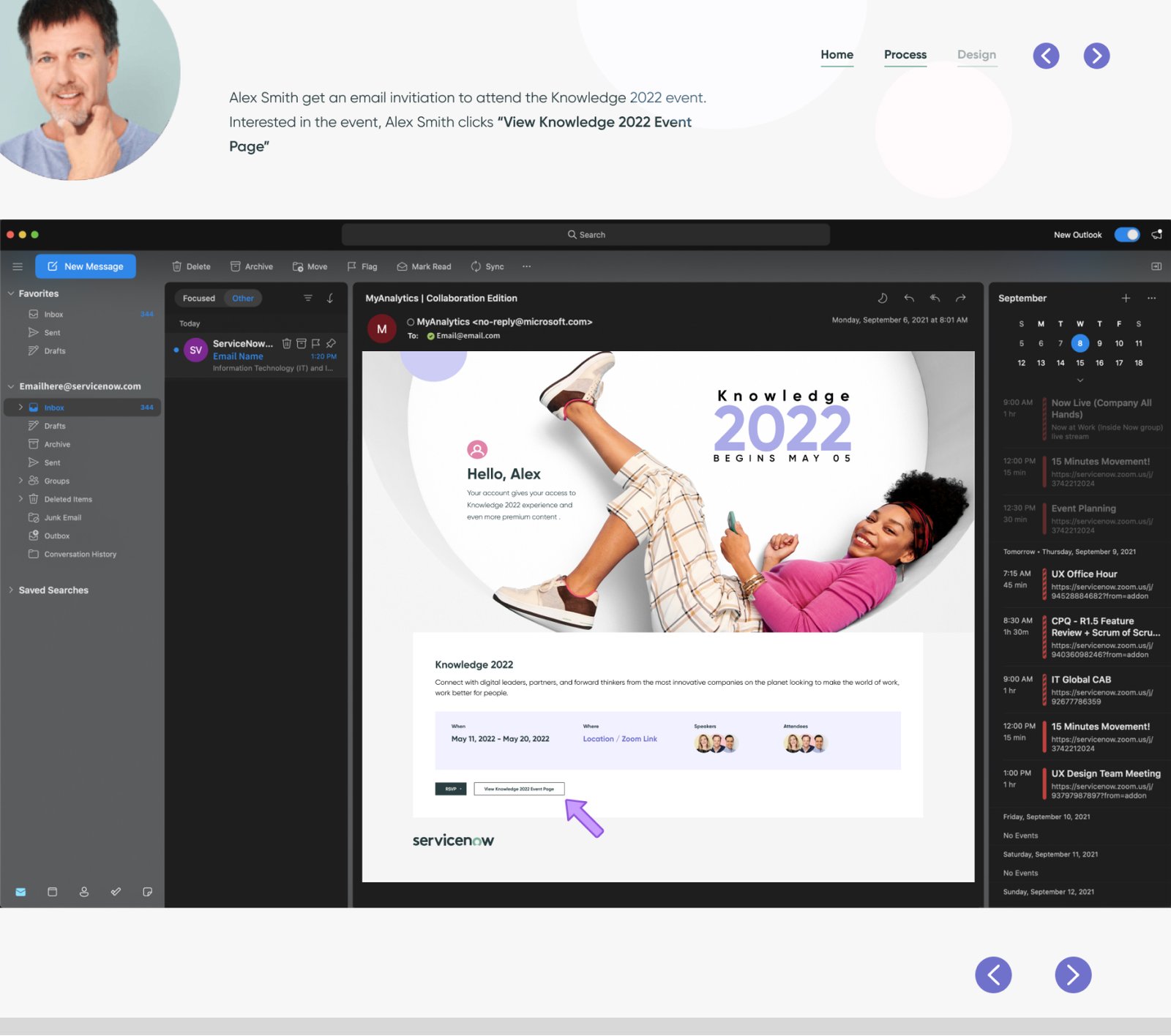Open the calendar panel ellipsis menu
Screen dimensions: 1171x1036
pyautogui.click(x=1151, y=298)
